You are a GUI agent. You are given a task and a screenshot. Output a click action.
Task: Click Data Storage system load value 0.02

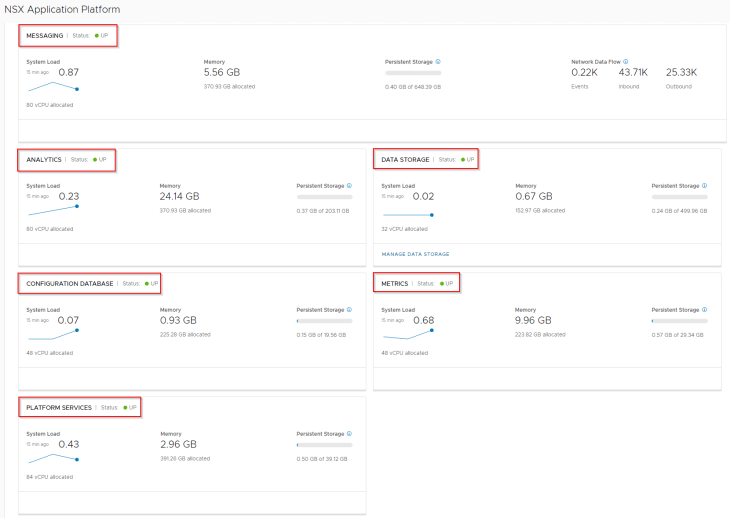(x=423, y=196)
